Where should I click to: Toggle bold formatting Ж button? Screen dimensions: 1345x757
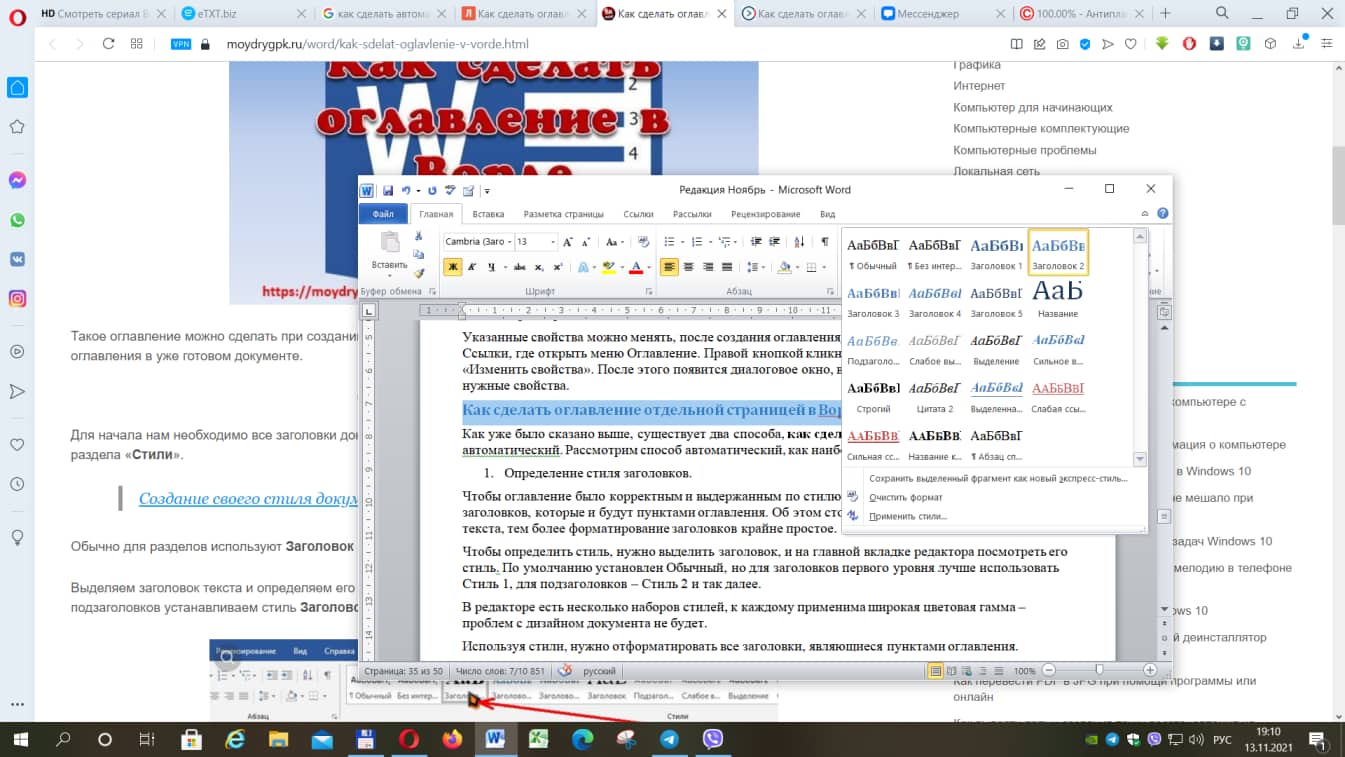[x=453, y=267]
